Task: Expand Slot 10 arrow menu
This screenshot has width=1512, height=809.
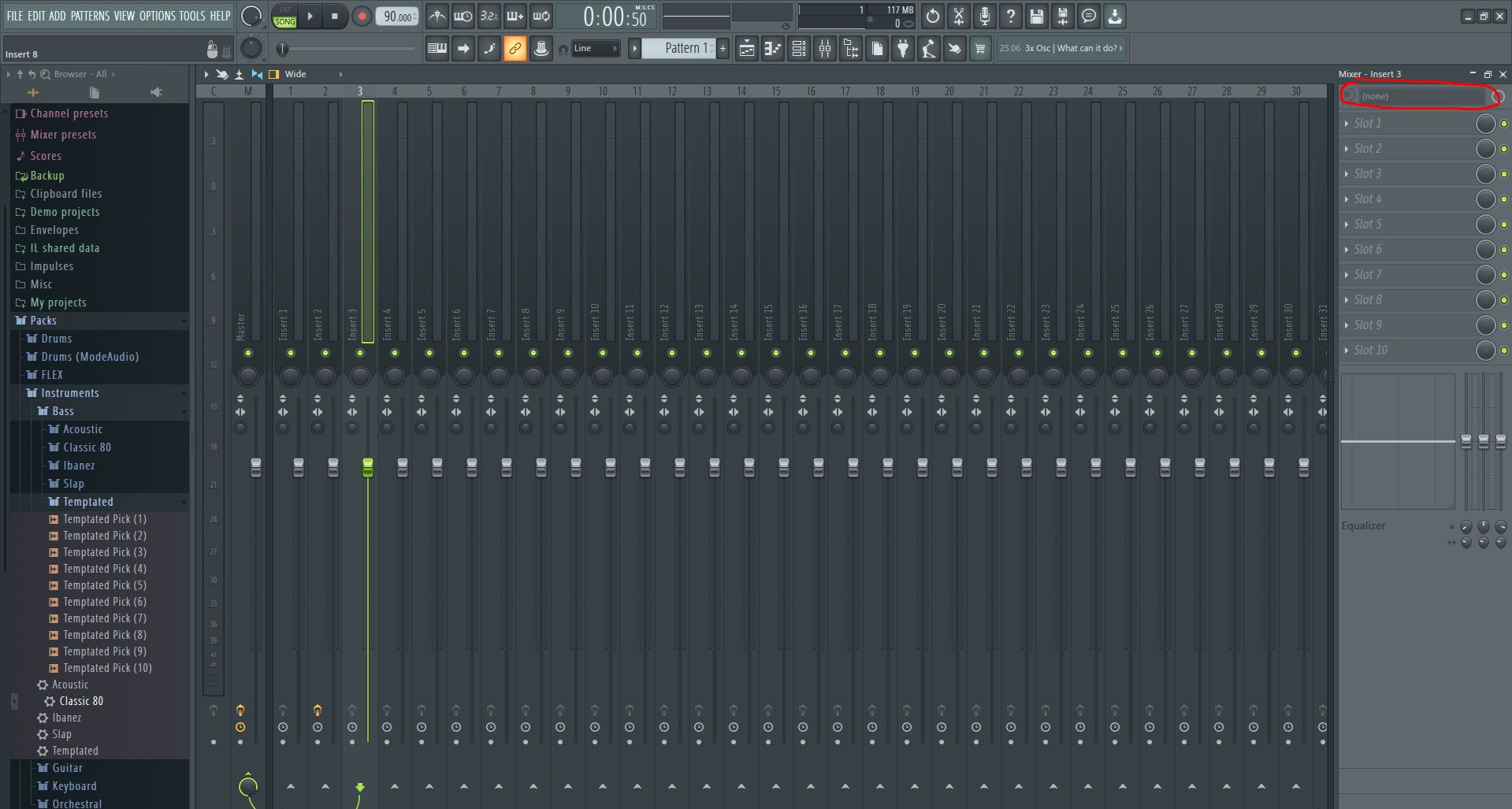Action: tap(1347, 351)
